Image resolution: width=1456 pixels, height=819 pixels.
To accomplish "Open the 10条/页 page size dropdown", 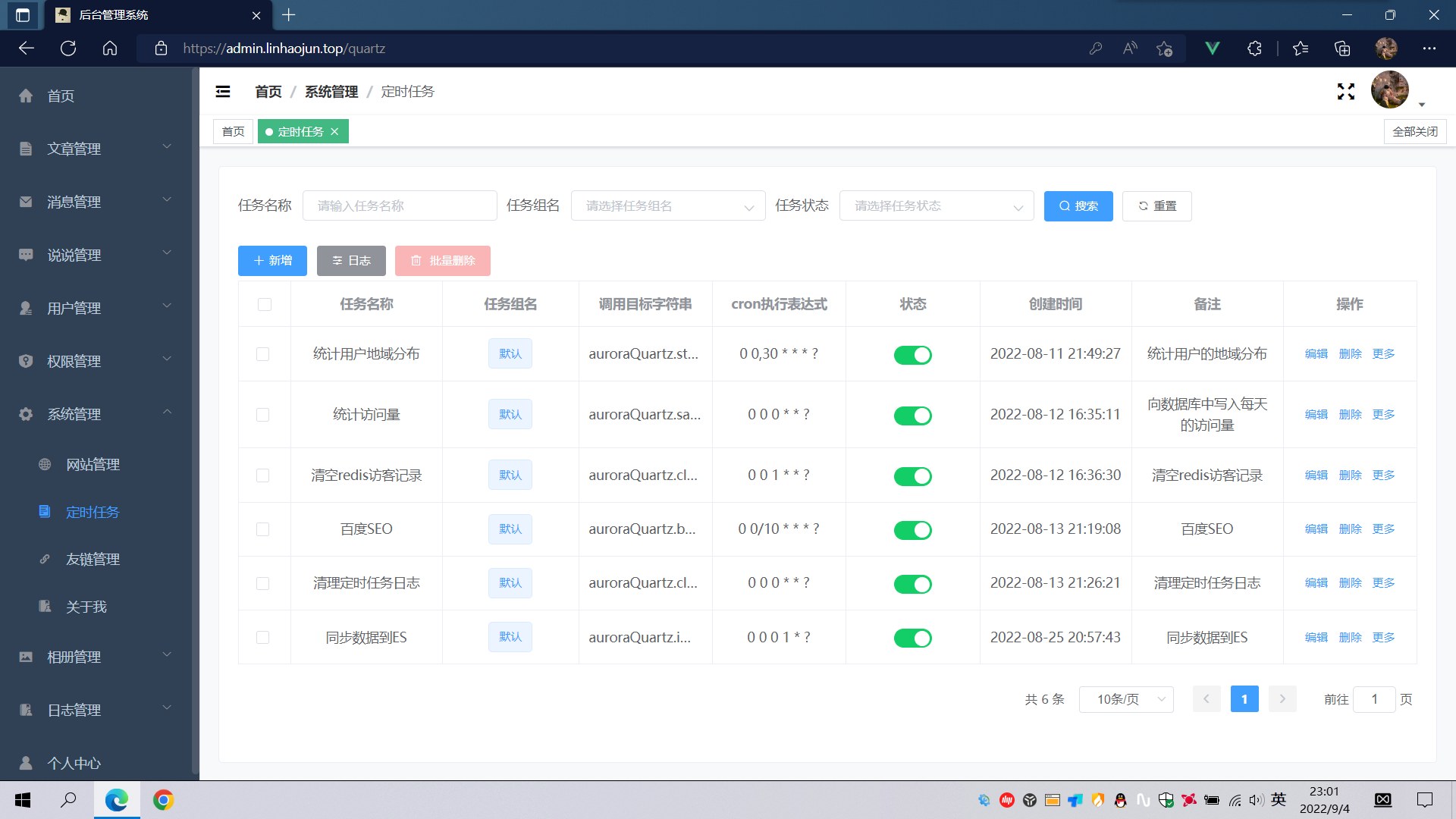I will pyautogui.click(x=1126, y=699).
